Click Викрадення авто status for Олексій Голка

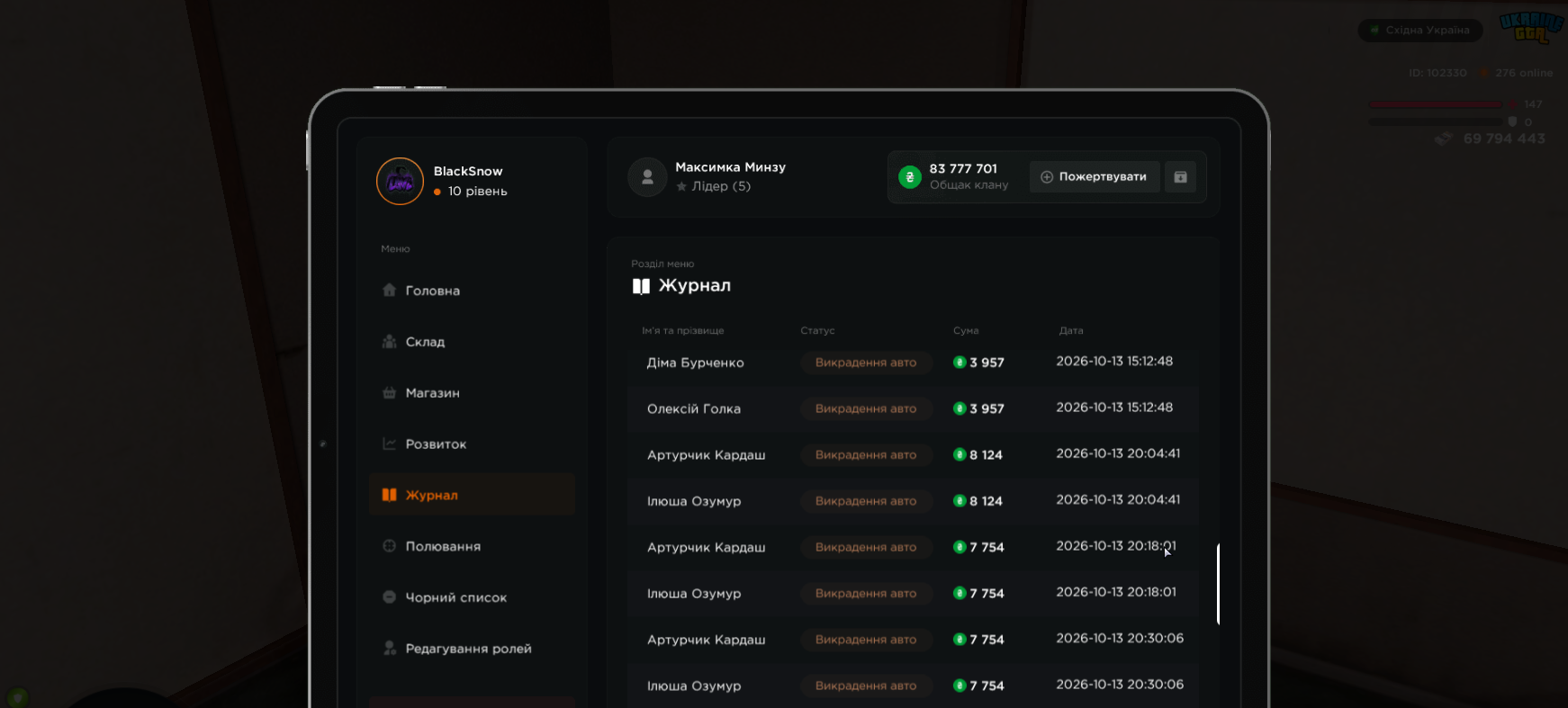point(866,408)
